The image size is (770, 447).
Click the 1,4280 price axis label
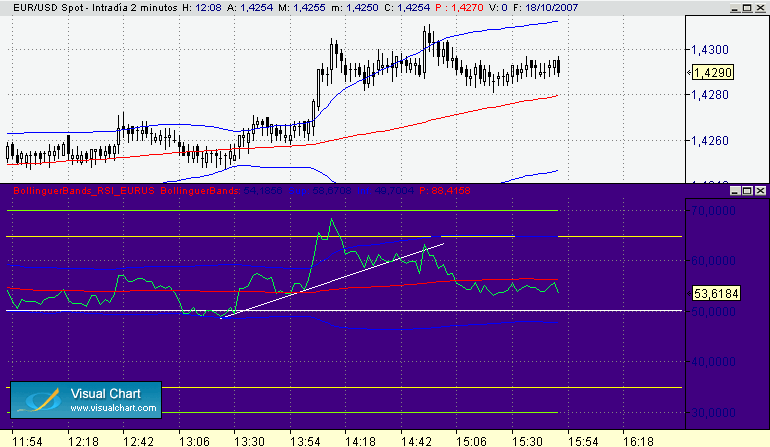[710, 94]
